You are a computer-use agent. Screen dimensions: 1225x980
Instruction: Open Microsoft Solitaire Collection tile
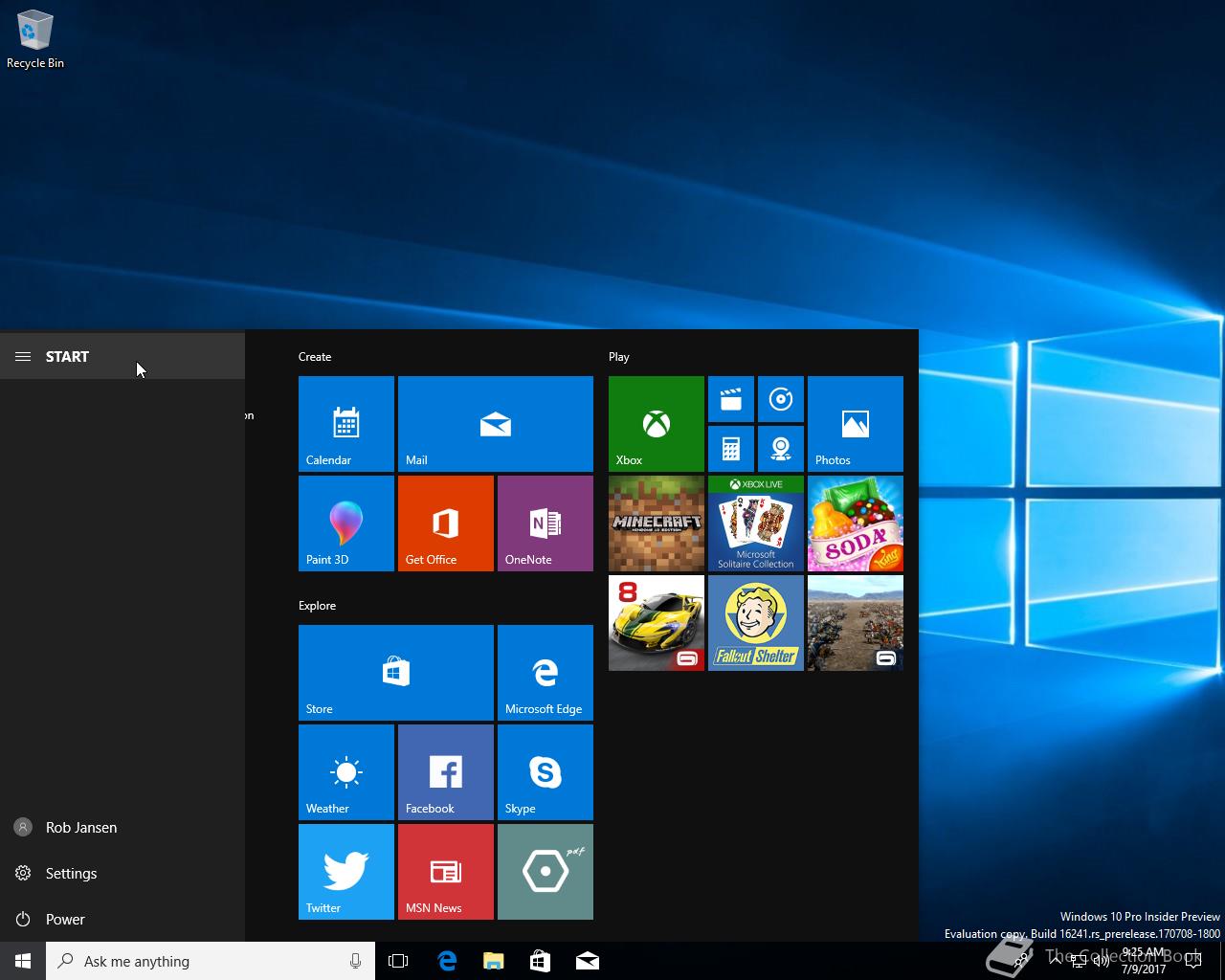(756, 523)
